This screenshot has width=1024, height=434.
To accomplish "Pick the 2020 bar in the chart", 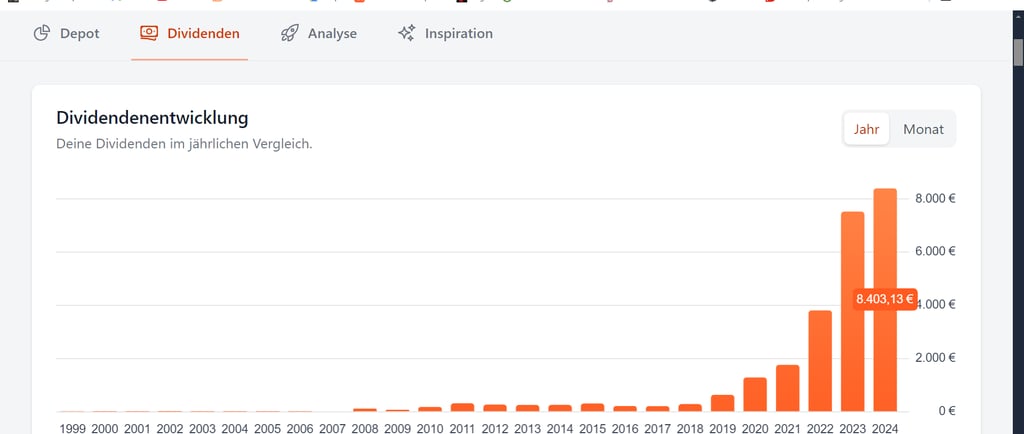I will [x=755, y=394].
